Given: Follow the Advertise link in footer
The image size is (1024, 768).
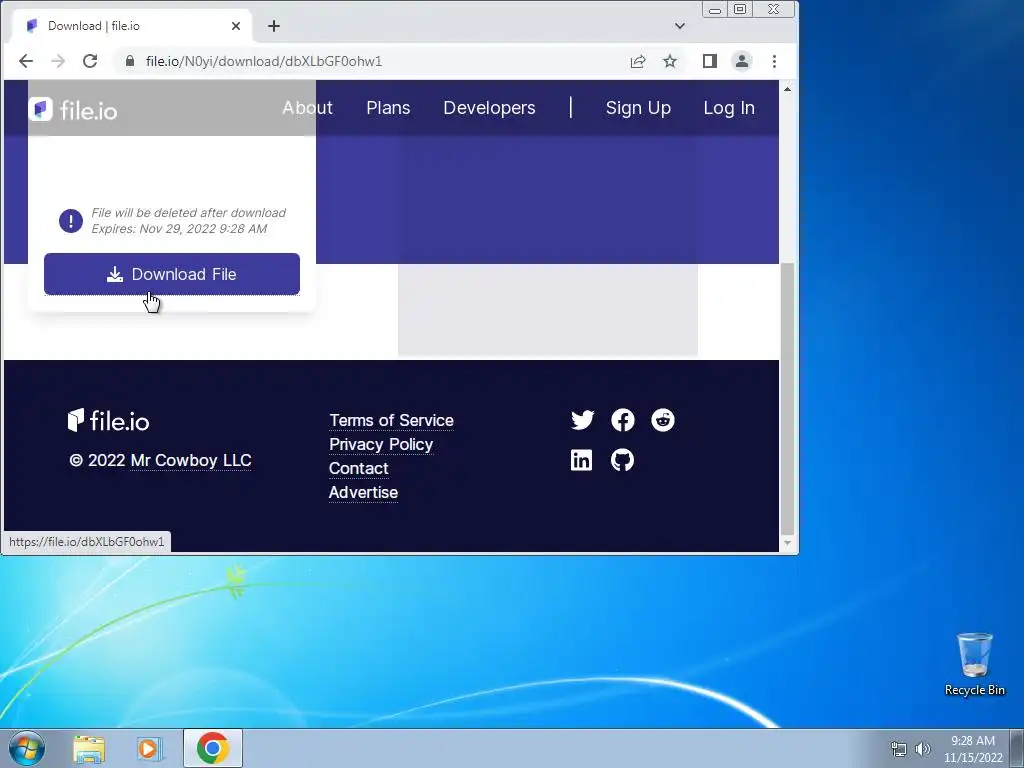Looking at the screenshot, I should coord(363,492).
